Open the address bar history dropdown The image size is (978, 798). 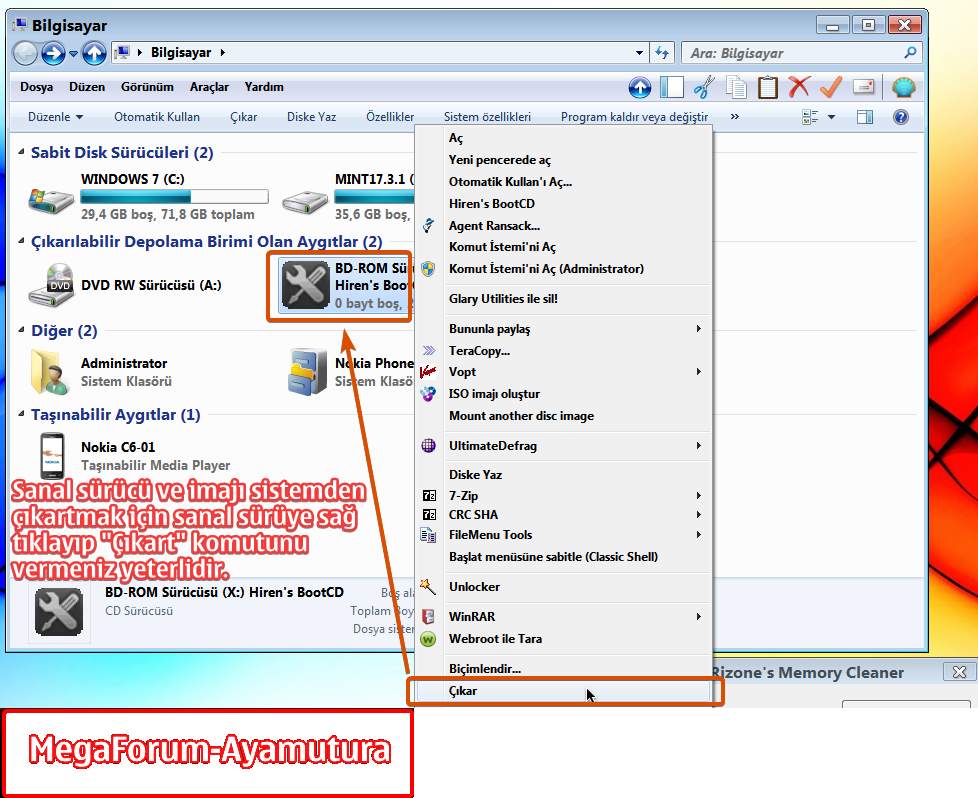tap(639, 53)
